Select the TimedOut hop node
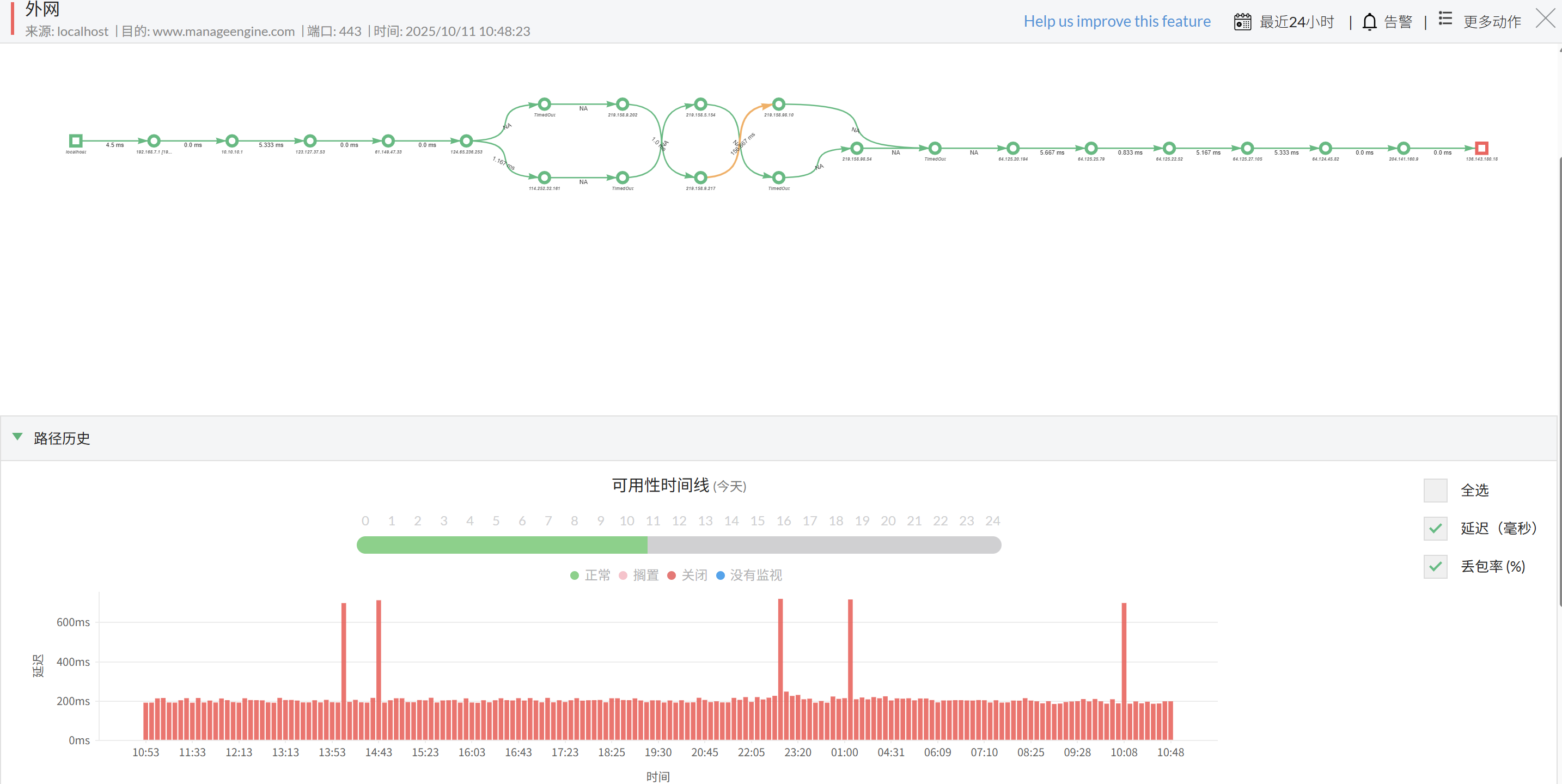This screenshot has width=1562, height=784. (x=544, y=105)
